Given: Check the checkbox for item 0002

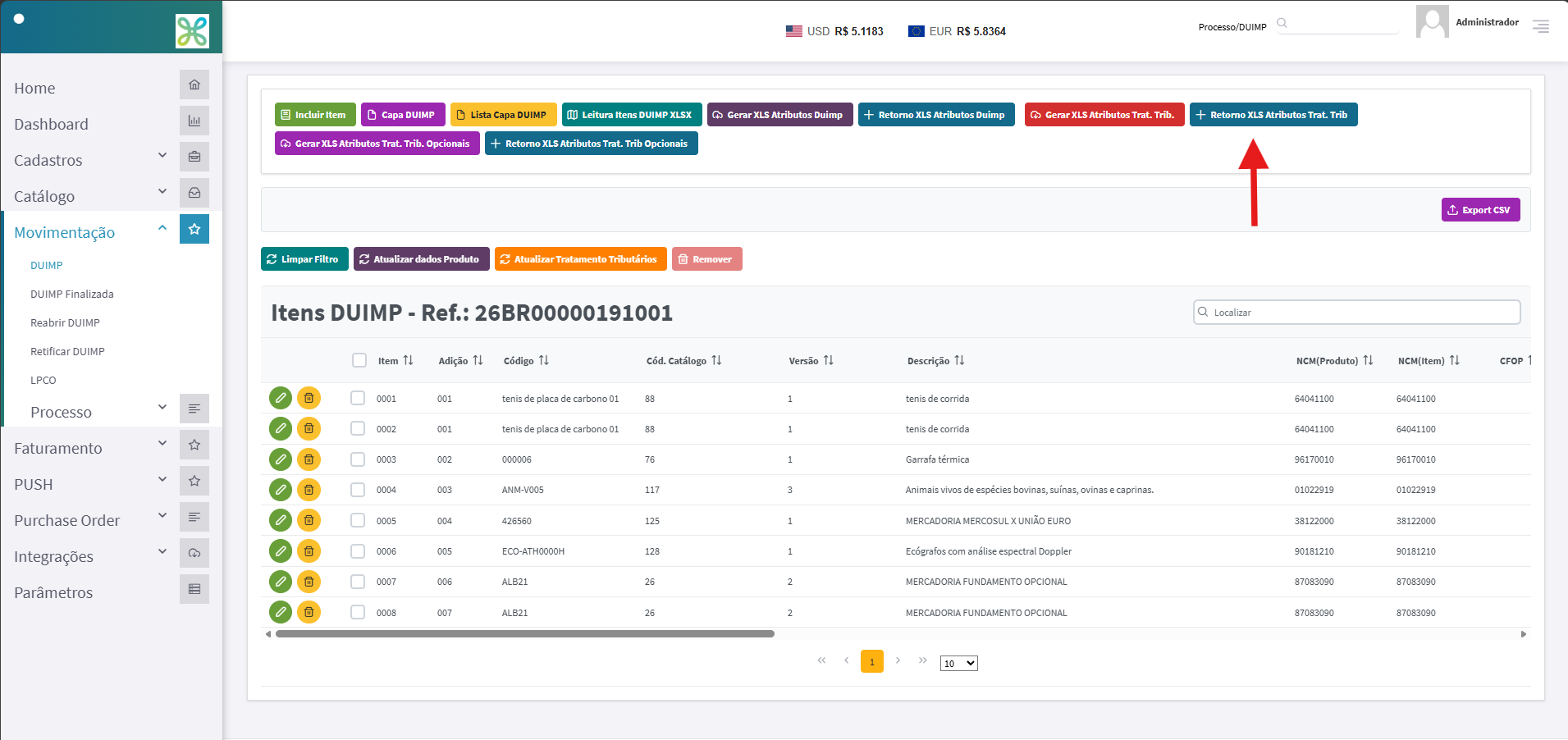Looking at the screenshot, I should point(358,428).
